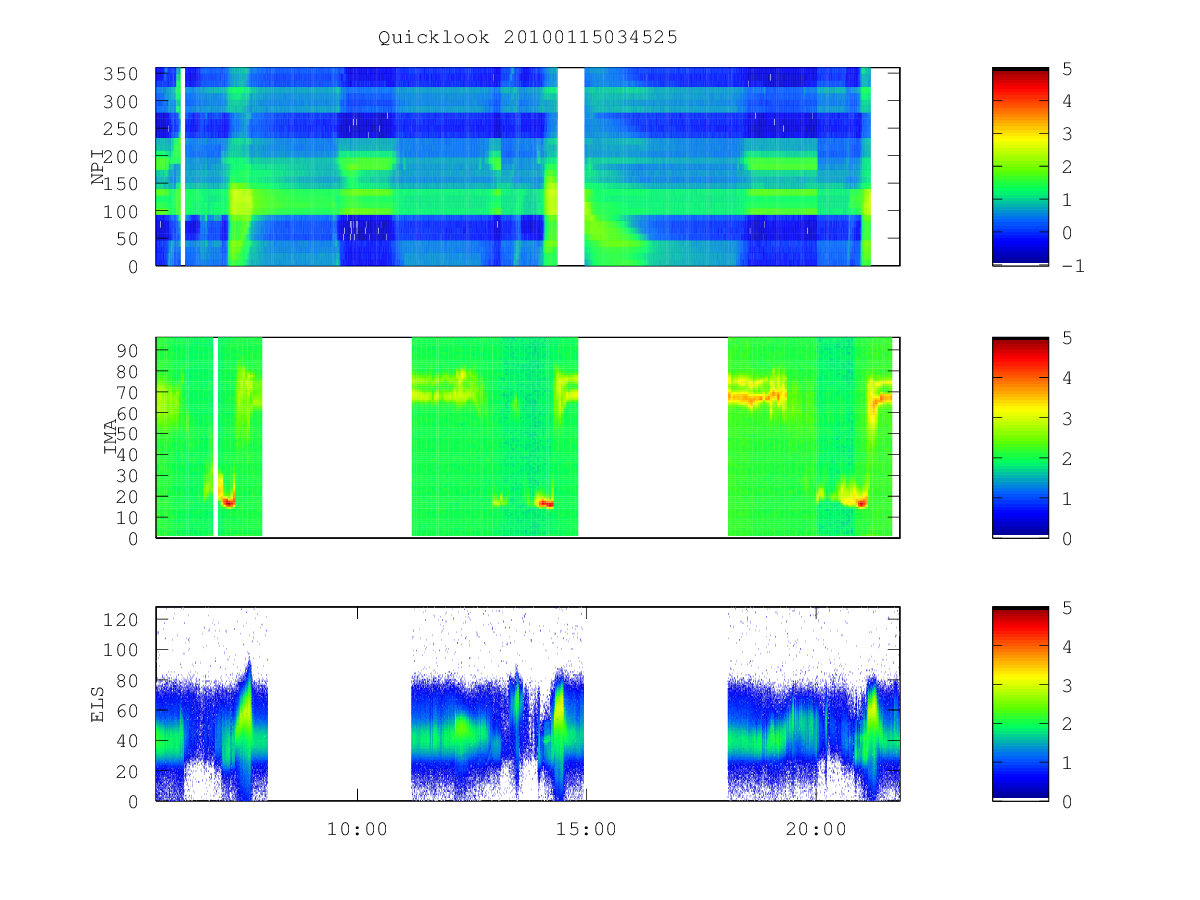The width and height of the screenshot is (1200, 900).
Task: Click the 5 label on IMA colorbar
Action: click(1068, 338)
